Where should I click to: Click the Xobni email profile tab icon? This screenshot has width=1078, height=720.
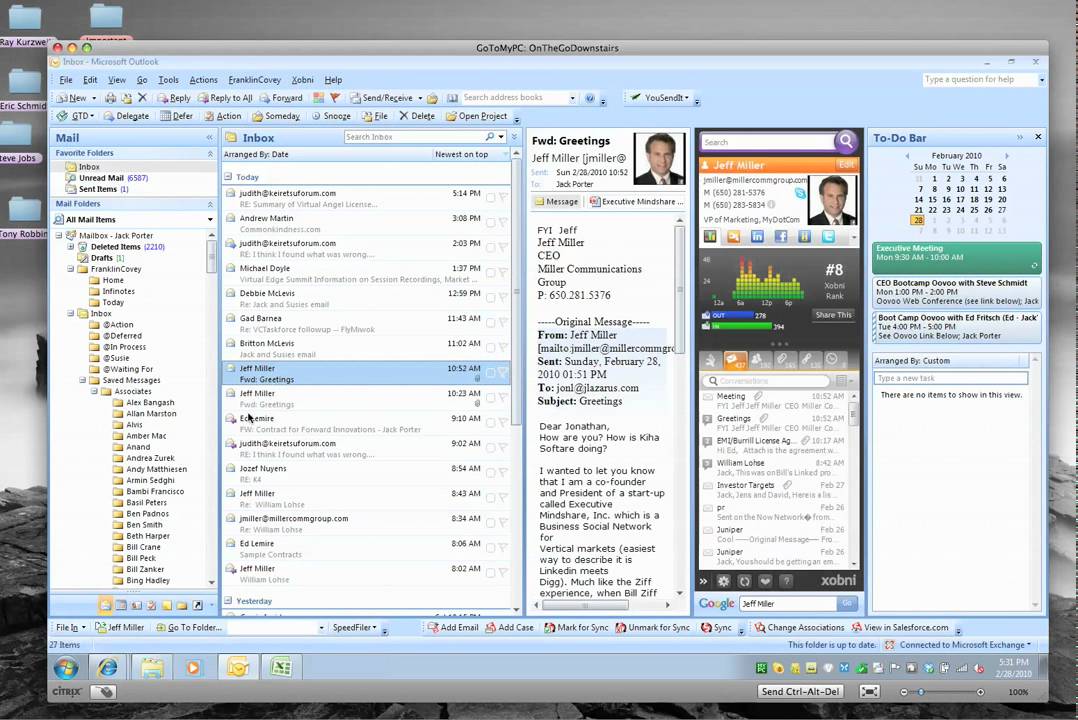click(734, 237)
